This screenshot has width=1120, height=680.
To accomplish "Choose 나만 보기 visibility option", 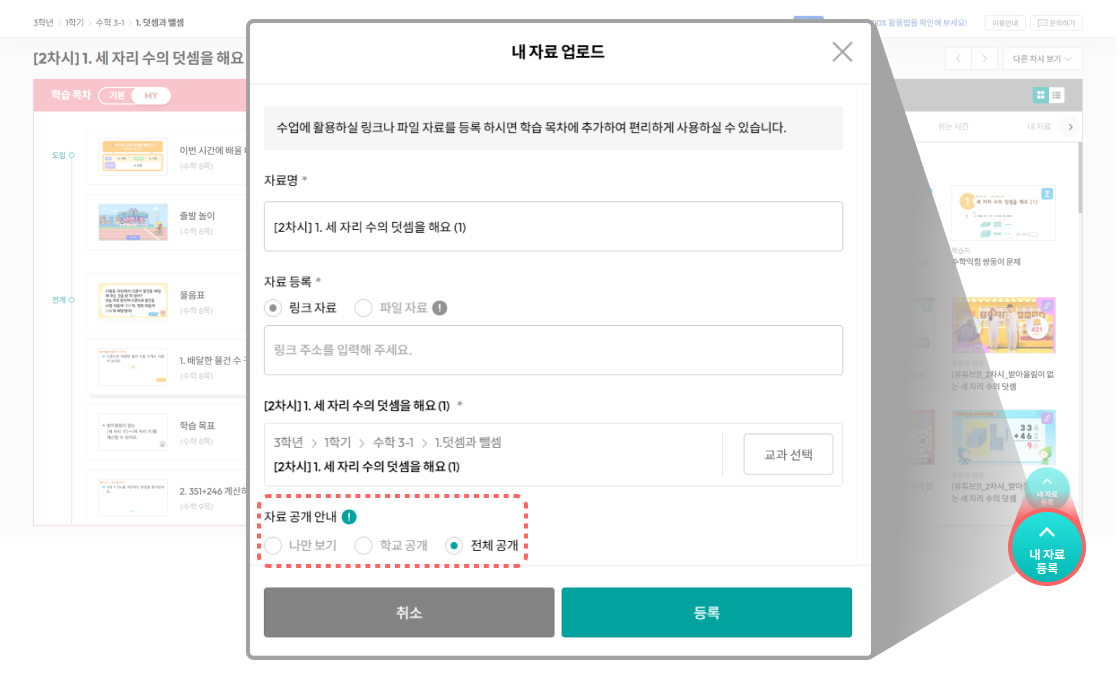I will tap(273, 546).
